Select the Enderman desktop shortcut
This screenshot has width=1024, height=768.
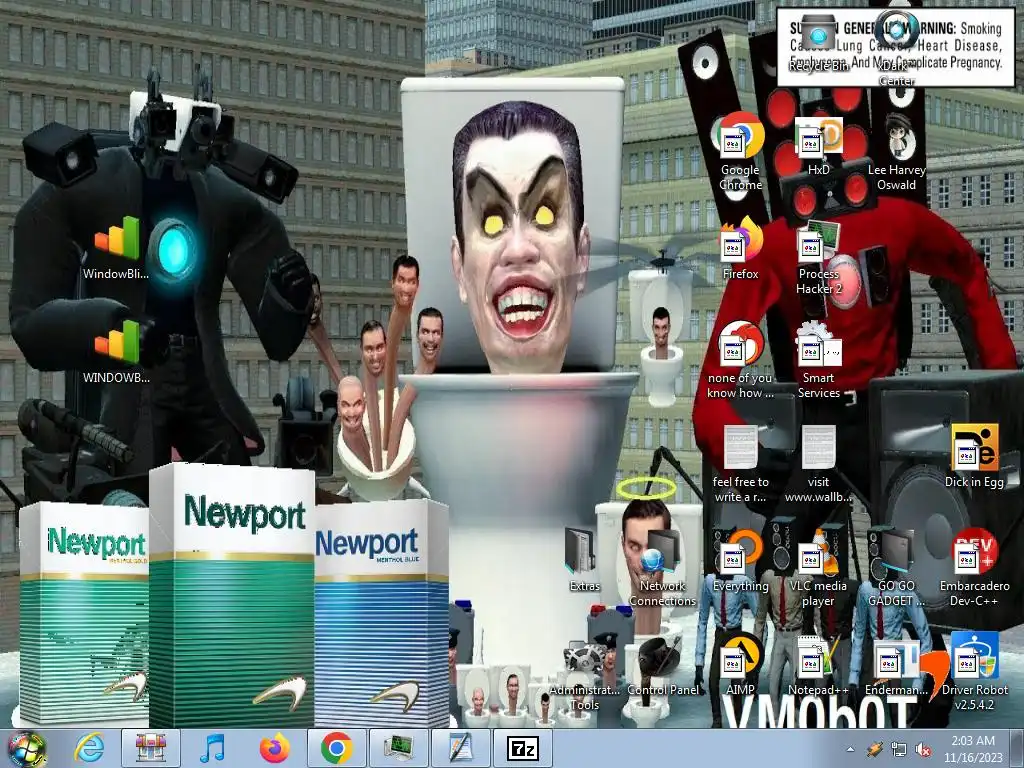[x=896, y=665]
